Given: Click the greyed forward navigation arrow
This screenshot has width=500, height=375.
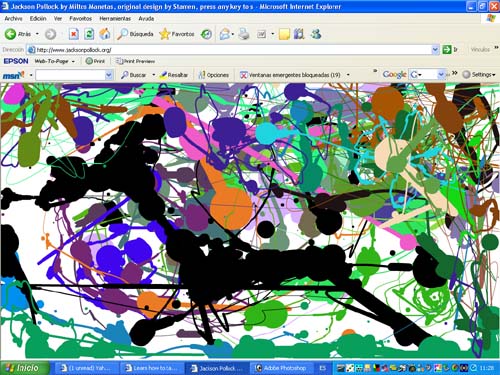Looking at the screenshot, I should tap(50, 34).
